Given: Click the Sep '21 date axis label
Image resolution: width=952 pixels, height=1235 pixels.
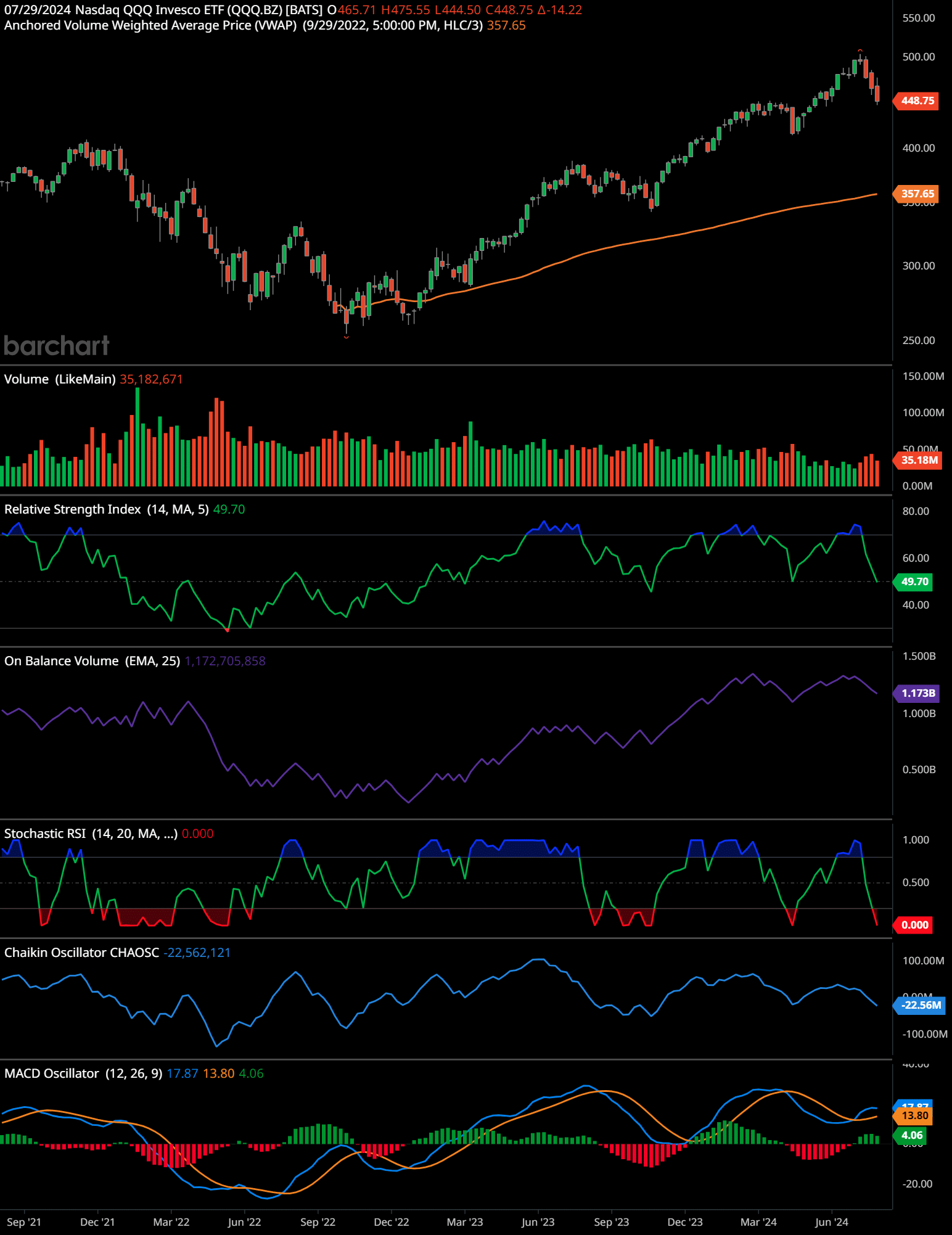Looking at the screenshot, I should coord(24,1222).
